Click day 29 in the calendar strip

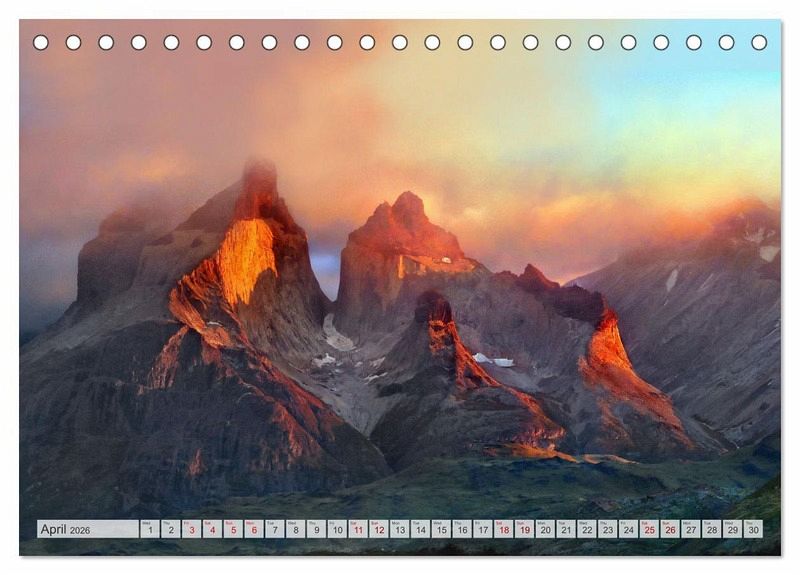(733, 529)
